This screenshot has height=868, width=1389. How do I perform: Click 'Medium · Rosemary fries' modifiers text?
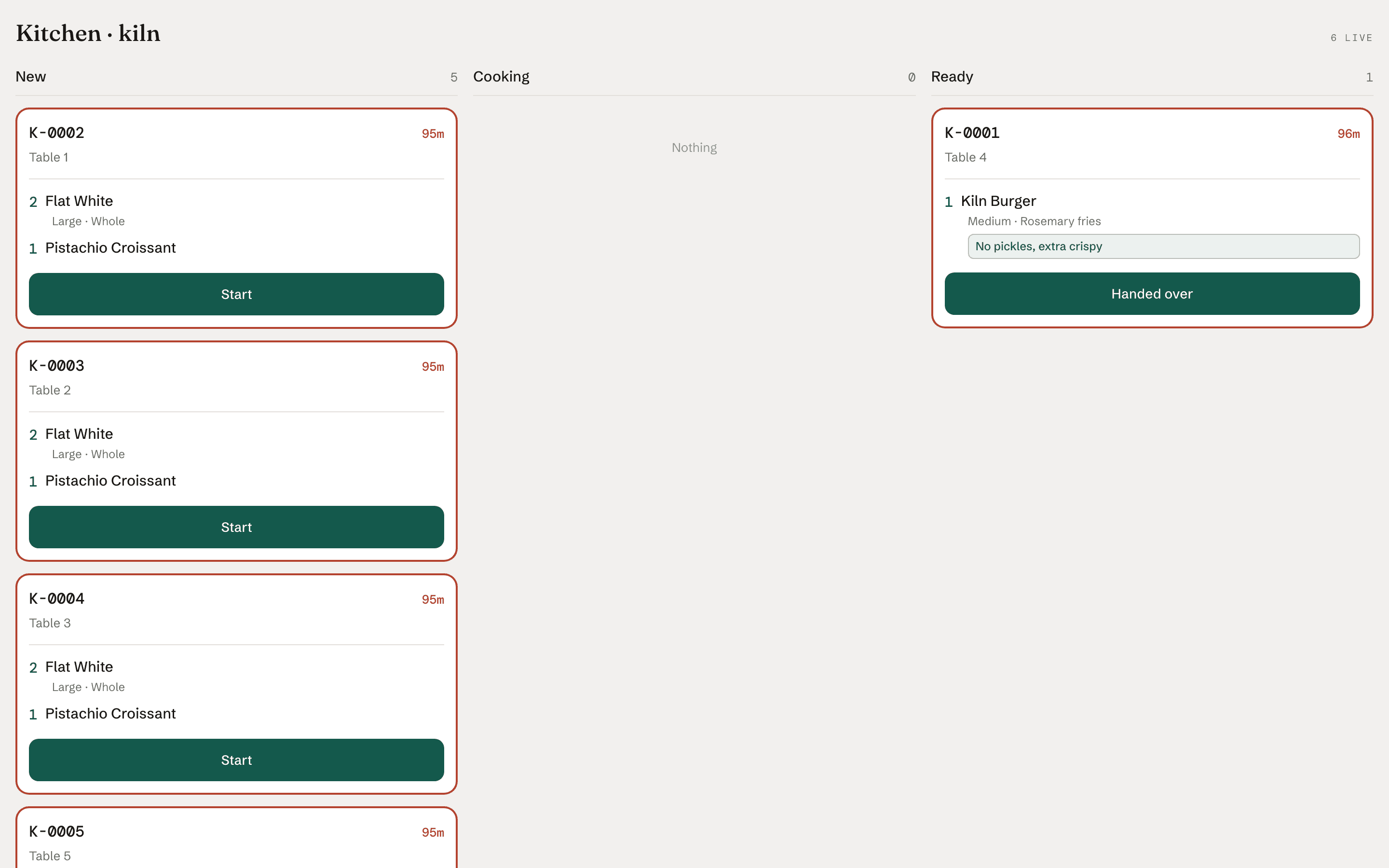click(x=1034, y=221)
